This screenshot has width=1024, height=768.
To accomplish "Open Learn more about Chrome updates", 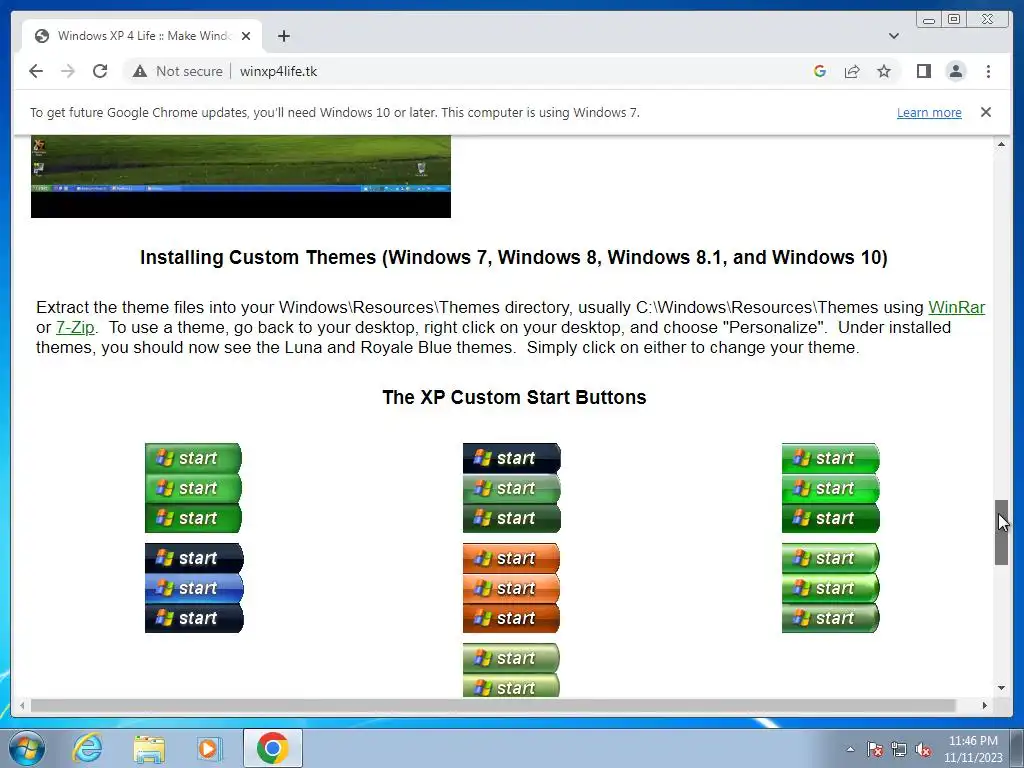I will pos(929,112).
